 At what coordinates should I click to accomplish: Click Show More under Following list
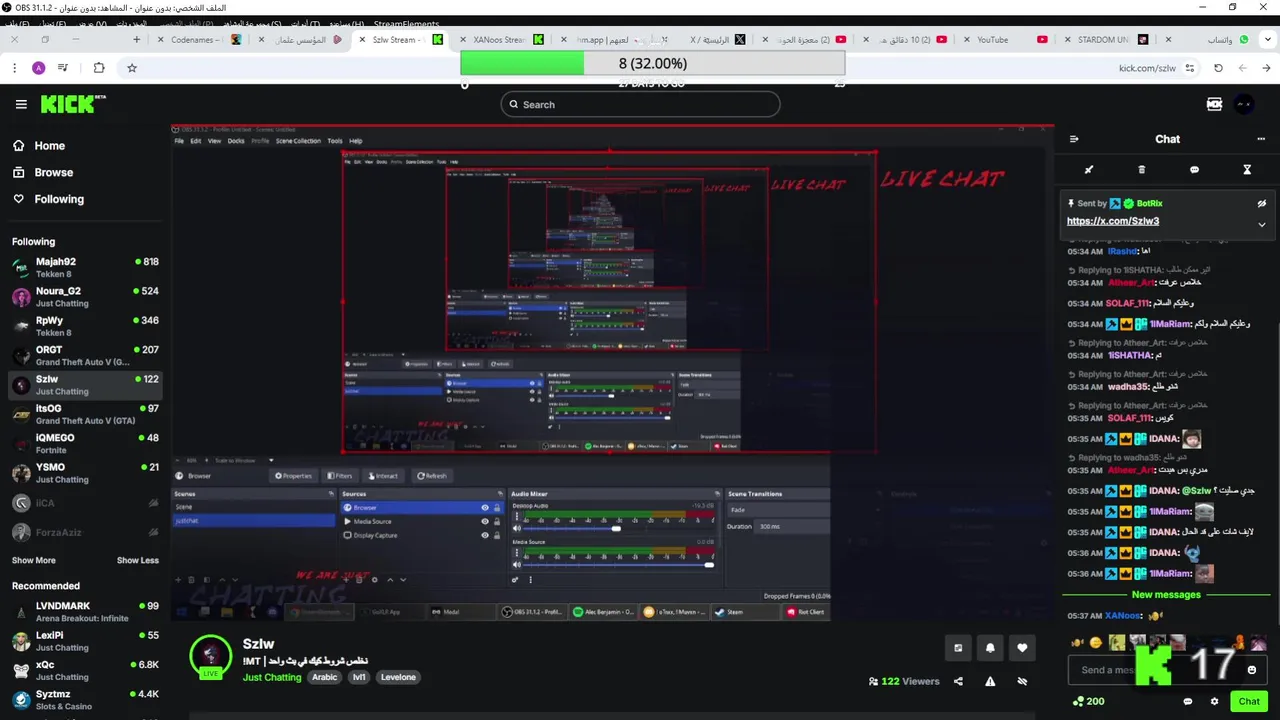34,560
